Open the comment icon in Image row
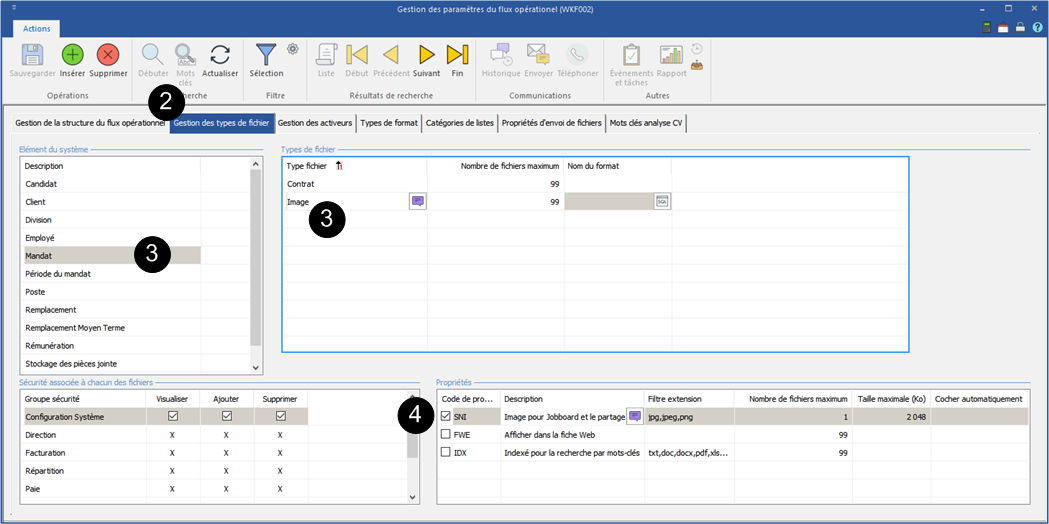The height and width of the screenshot is (524, 1049). pos(418,201)
